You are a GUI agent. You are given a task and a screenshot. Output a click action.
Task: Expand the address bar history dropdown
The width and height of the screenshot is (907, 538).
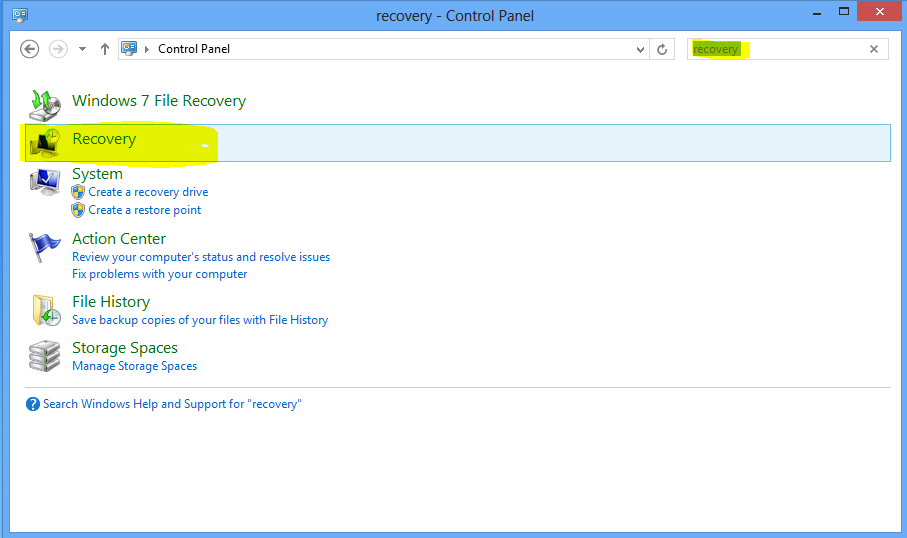[640, 49]
